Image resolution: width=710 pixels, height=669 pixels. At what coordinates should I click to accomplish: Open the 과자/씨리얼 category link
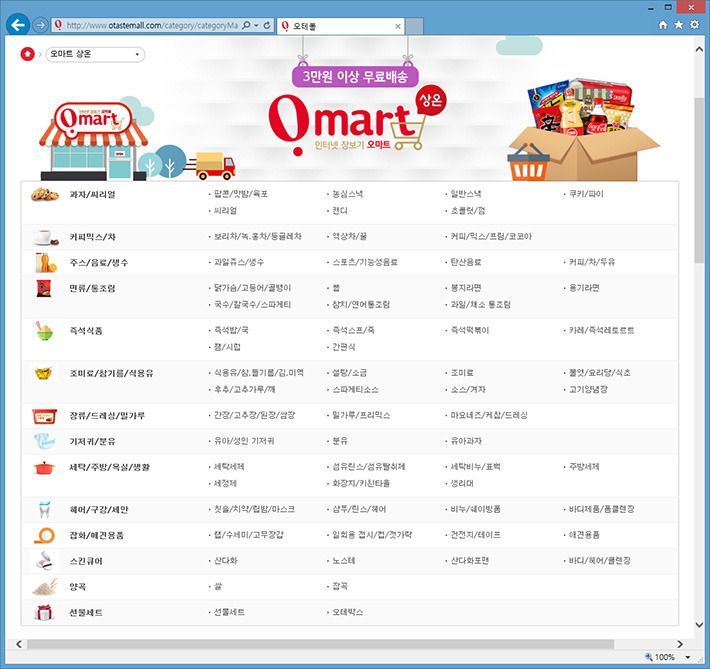(92, 194)
